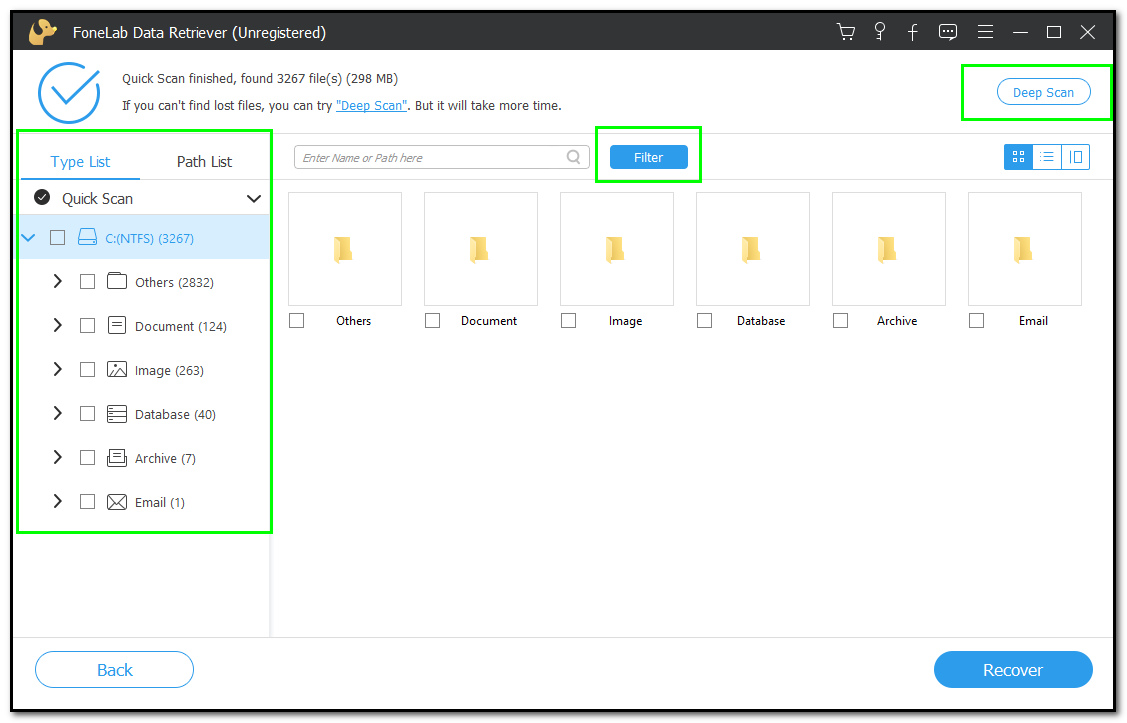The image size is (1127, 723).
Task: Open the Database folder thumbnail
Action: pos(753,249)
